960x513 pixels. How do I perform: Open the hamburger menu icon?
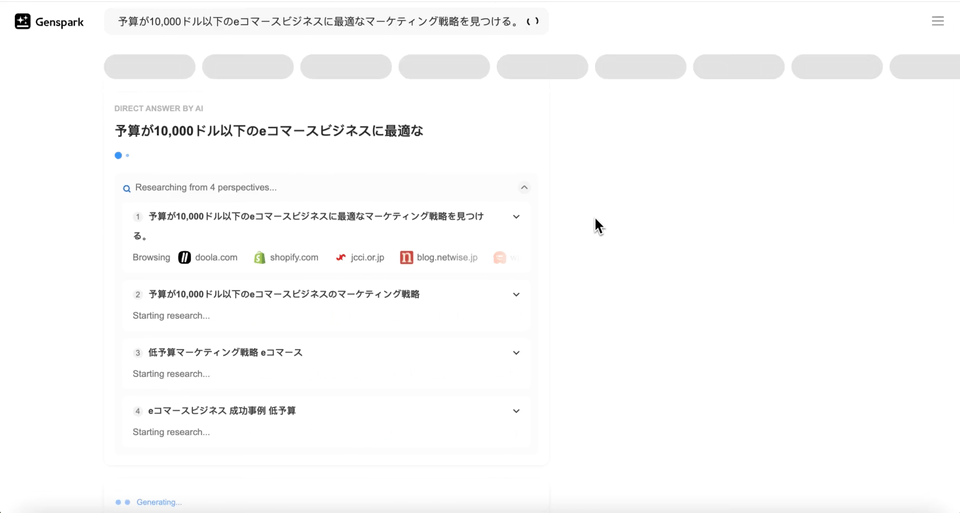coord(937,21)
